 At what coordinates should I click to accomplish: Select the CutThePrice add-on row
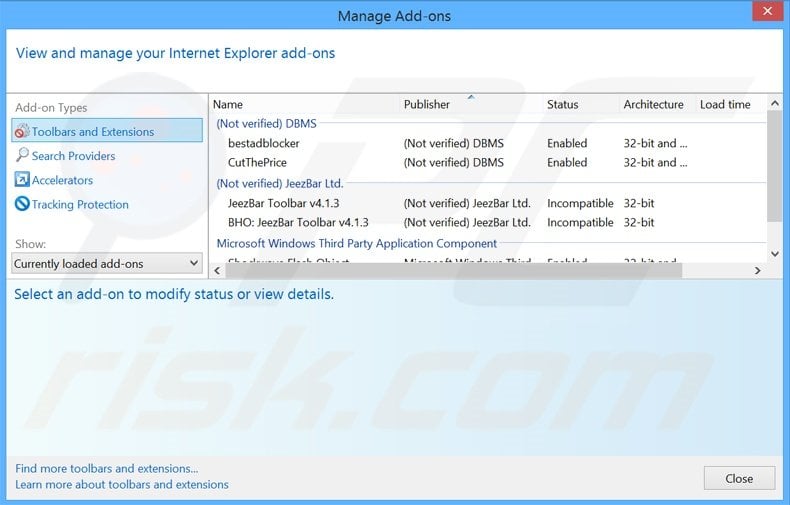[256, 163]
